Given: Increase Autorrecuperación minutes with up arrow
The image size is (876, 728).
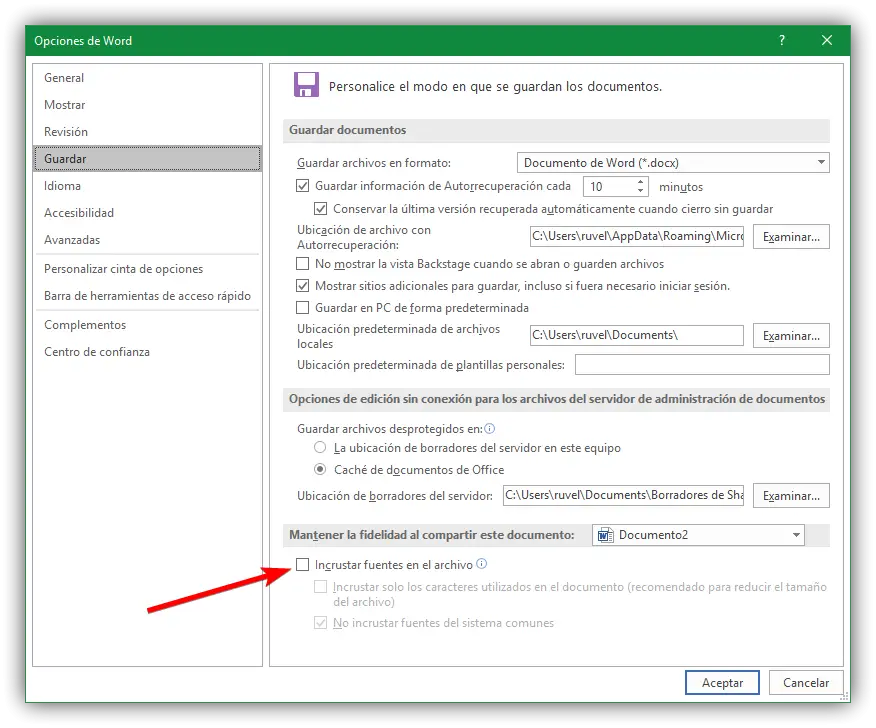Looking at the screenshot, I should click(x=640, y=182).
